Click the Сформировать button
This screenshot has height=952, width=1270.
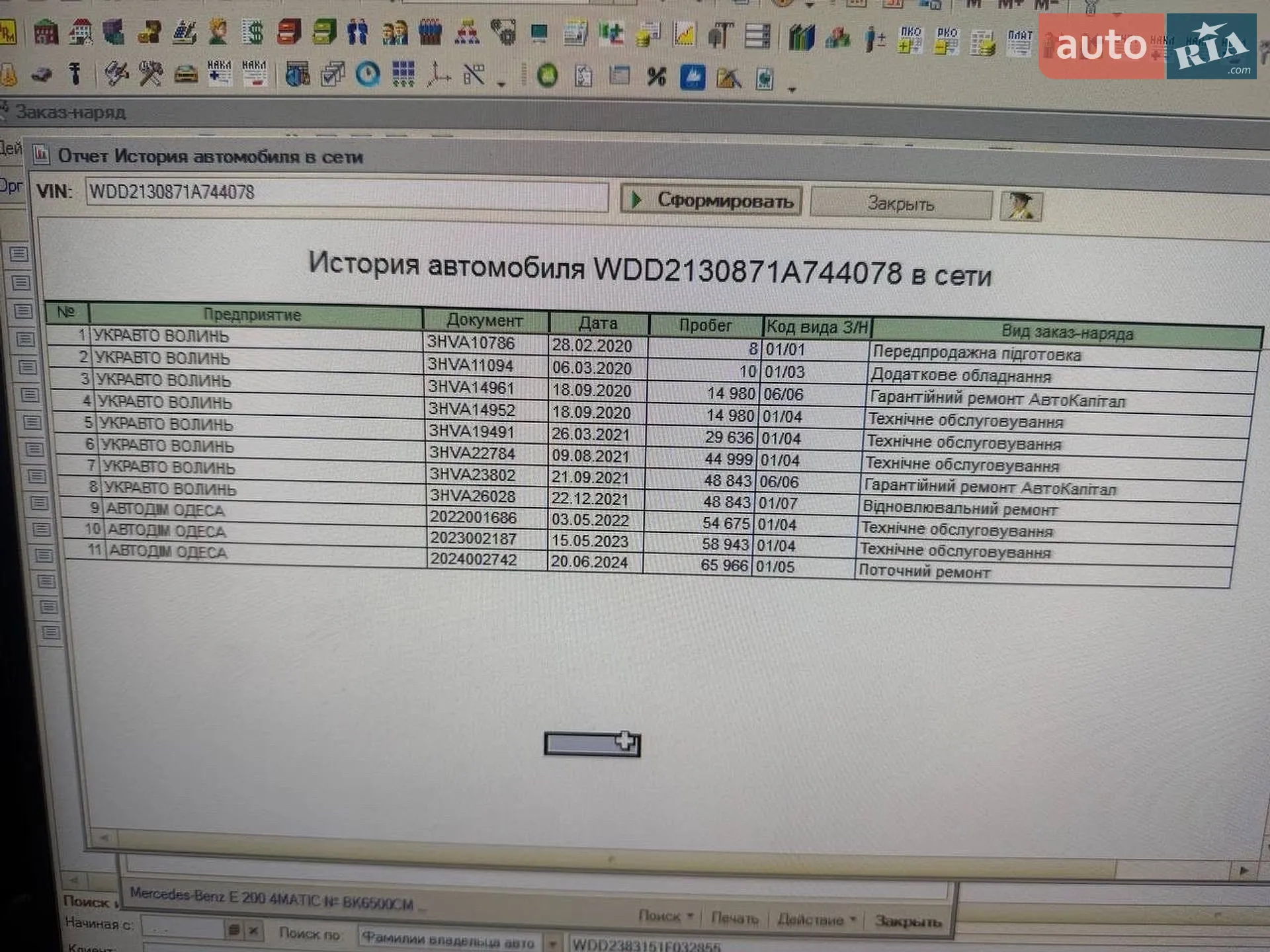point(711,200)
